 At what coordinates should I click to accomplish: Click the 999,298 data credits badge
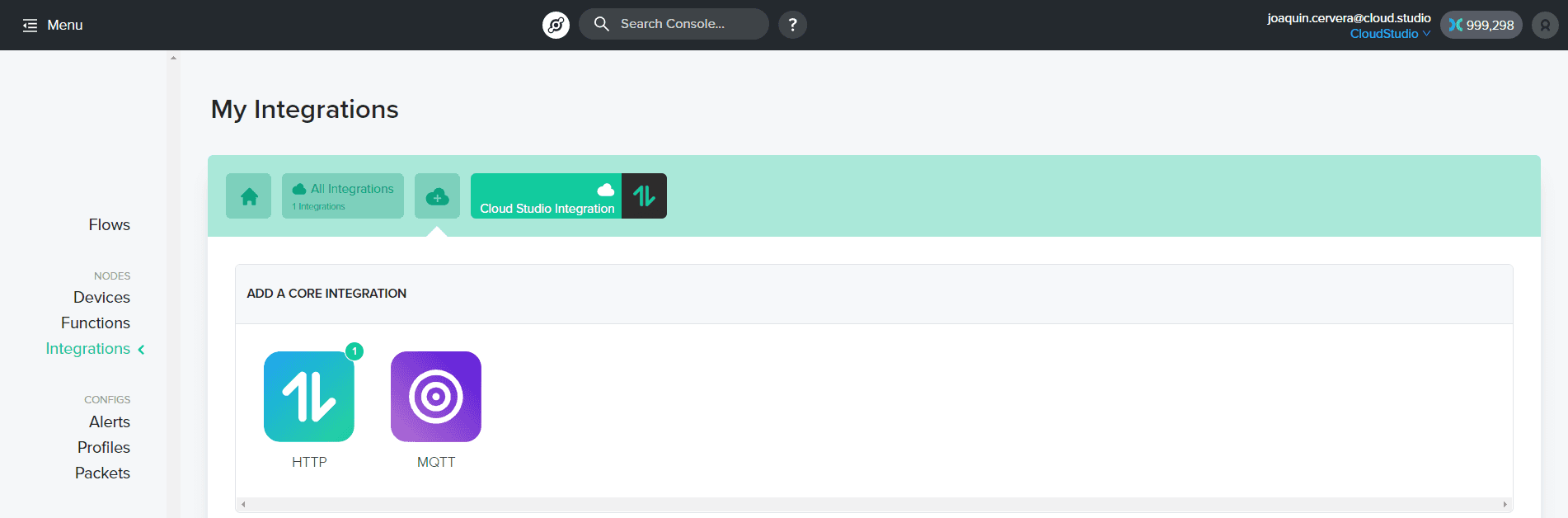[x=1481, y=25]
